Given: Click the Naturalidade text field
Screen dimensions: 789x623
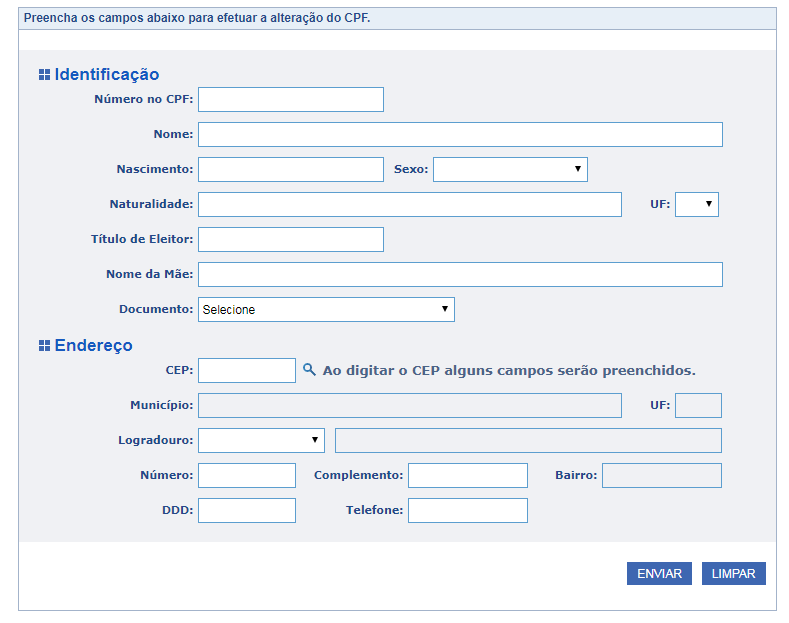Looking at the screenshot, I should 410,204.
